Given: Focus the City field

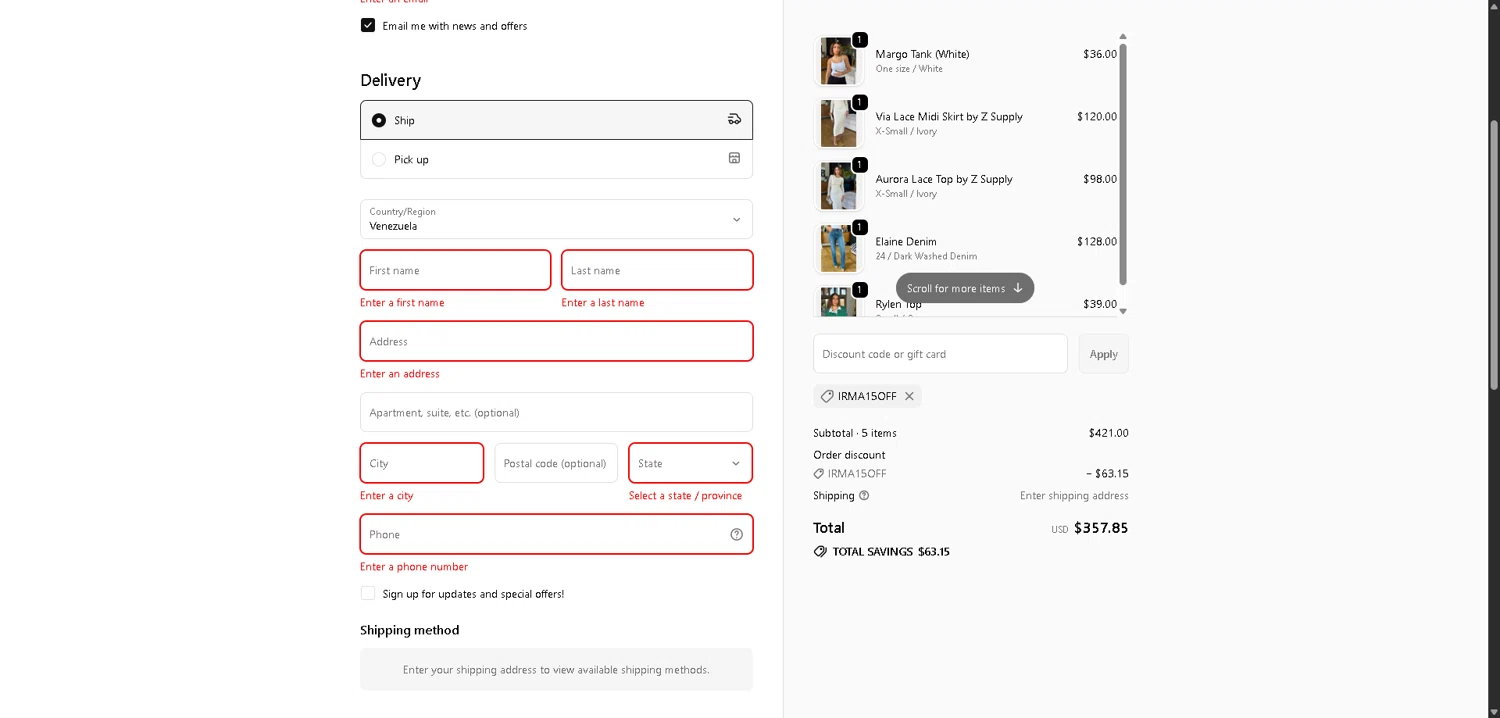Looking at the screenshot, I should [422, 463].
